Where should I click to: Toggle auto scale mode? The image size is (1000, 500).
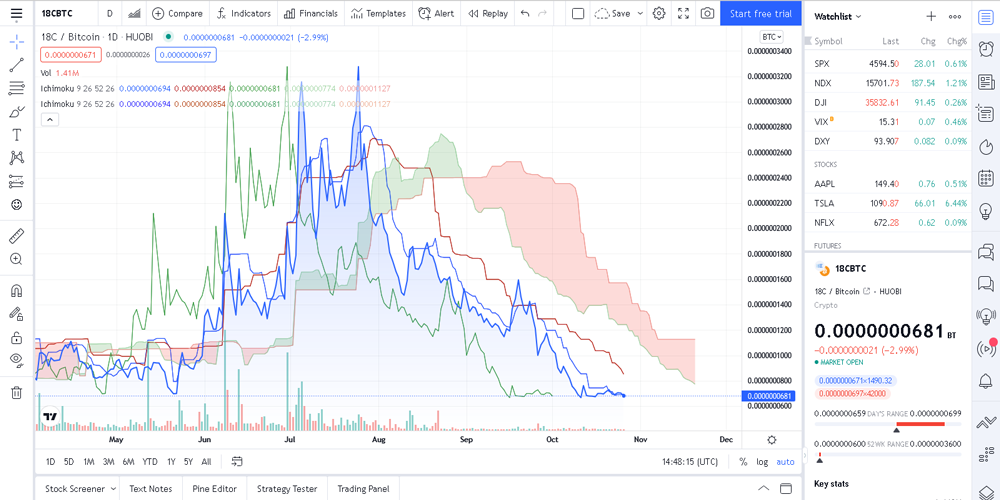tap(785, 461)
